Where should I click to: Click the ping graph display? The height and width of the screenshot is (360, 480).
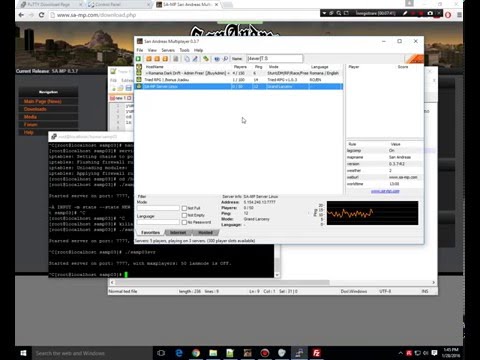(372, 213)
